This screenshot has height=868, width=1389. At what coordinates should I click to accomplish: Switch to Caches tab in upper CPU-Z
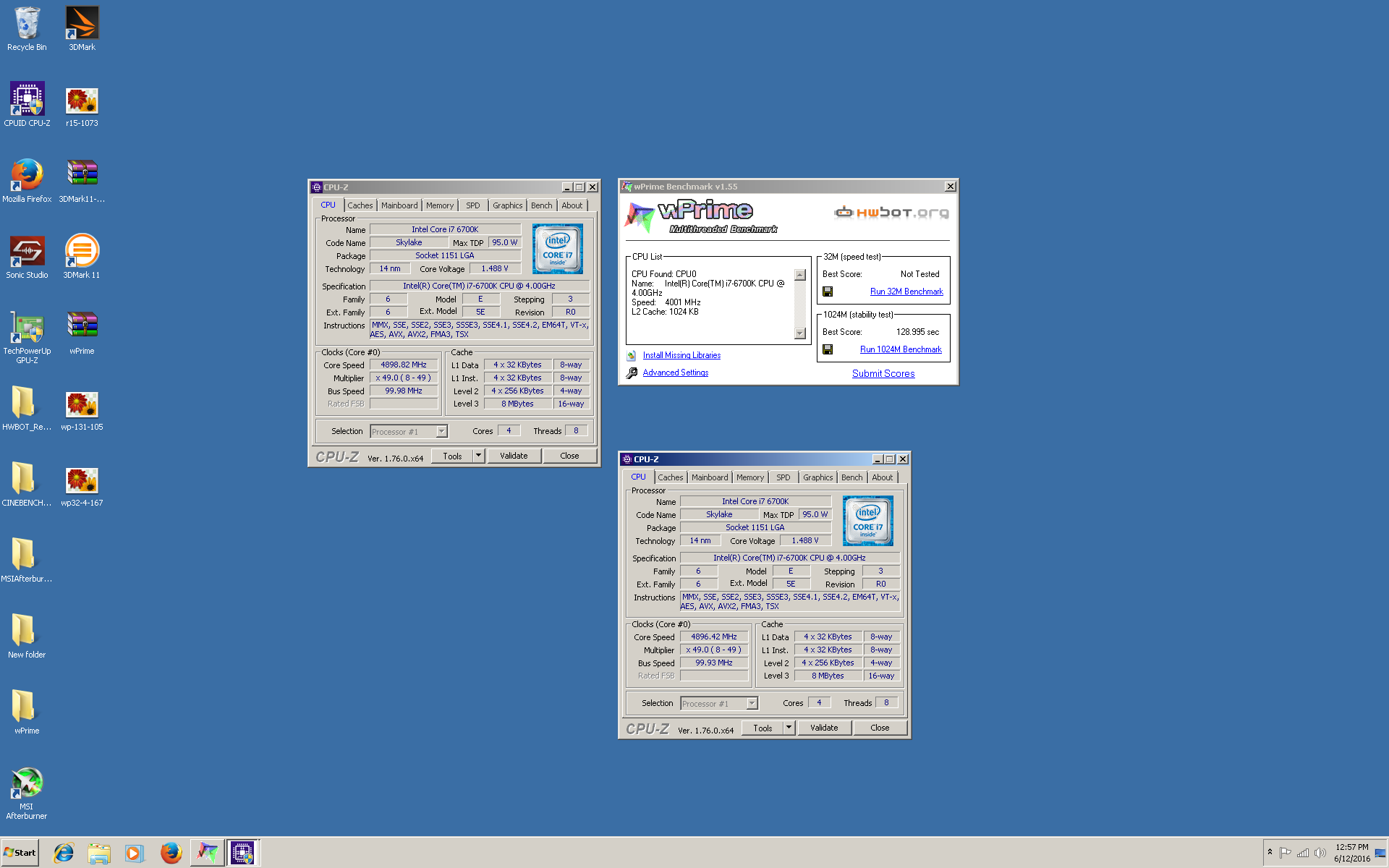point(360,205)
